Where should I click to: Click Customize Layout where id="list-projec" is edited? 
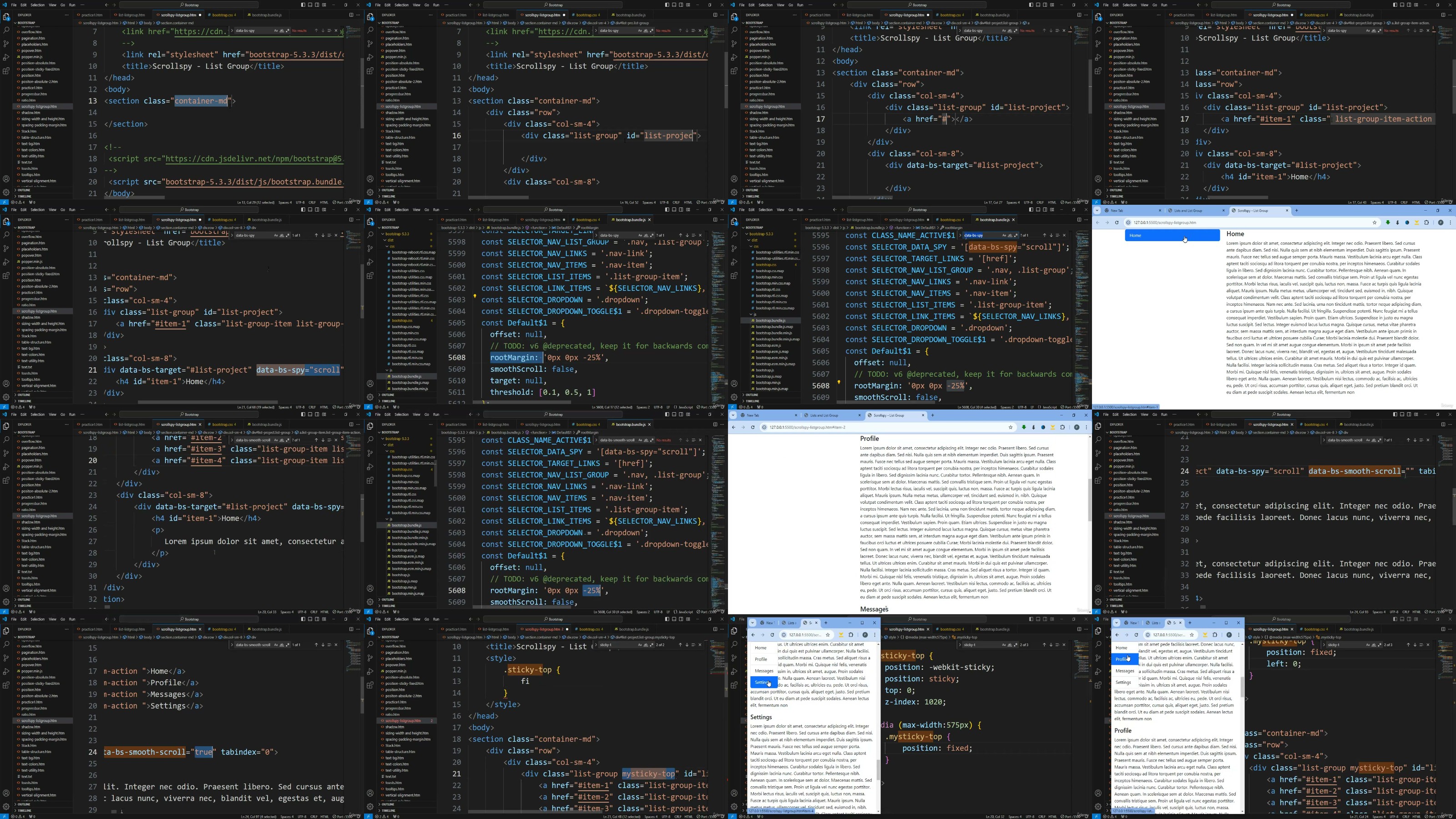[x=689, y=5]
